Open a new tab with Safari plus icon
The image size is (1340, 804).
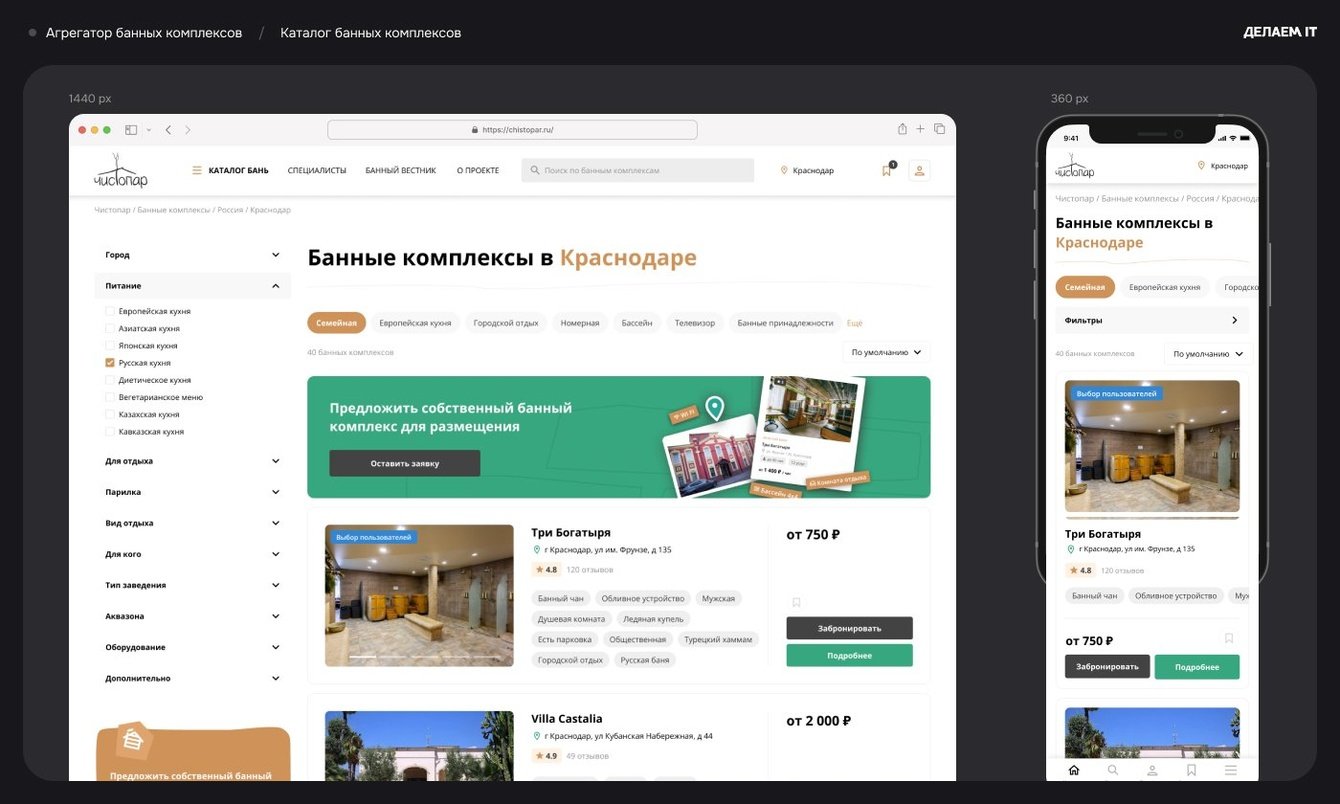click(921, 129)
